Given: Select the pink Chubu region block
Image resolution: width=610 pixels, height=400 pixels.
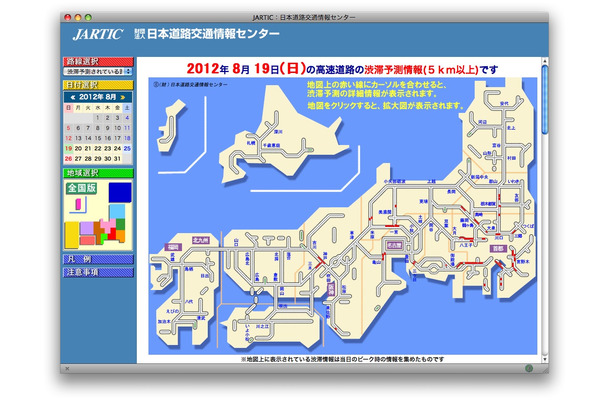Looking at the screenshot, I should tap(108, 225).
